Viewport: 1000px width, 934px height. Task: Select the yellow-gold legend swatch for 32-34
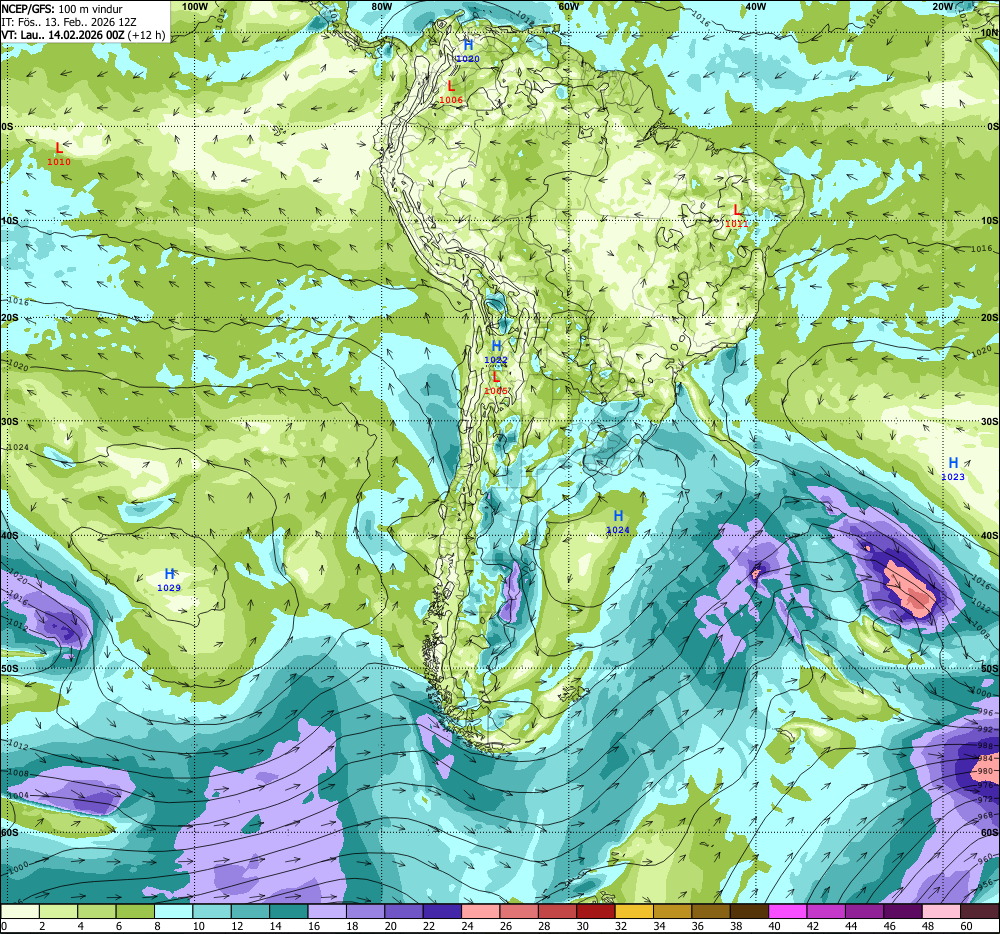[635, 911]
